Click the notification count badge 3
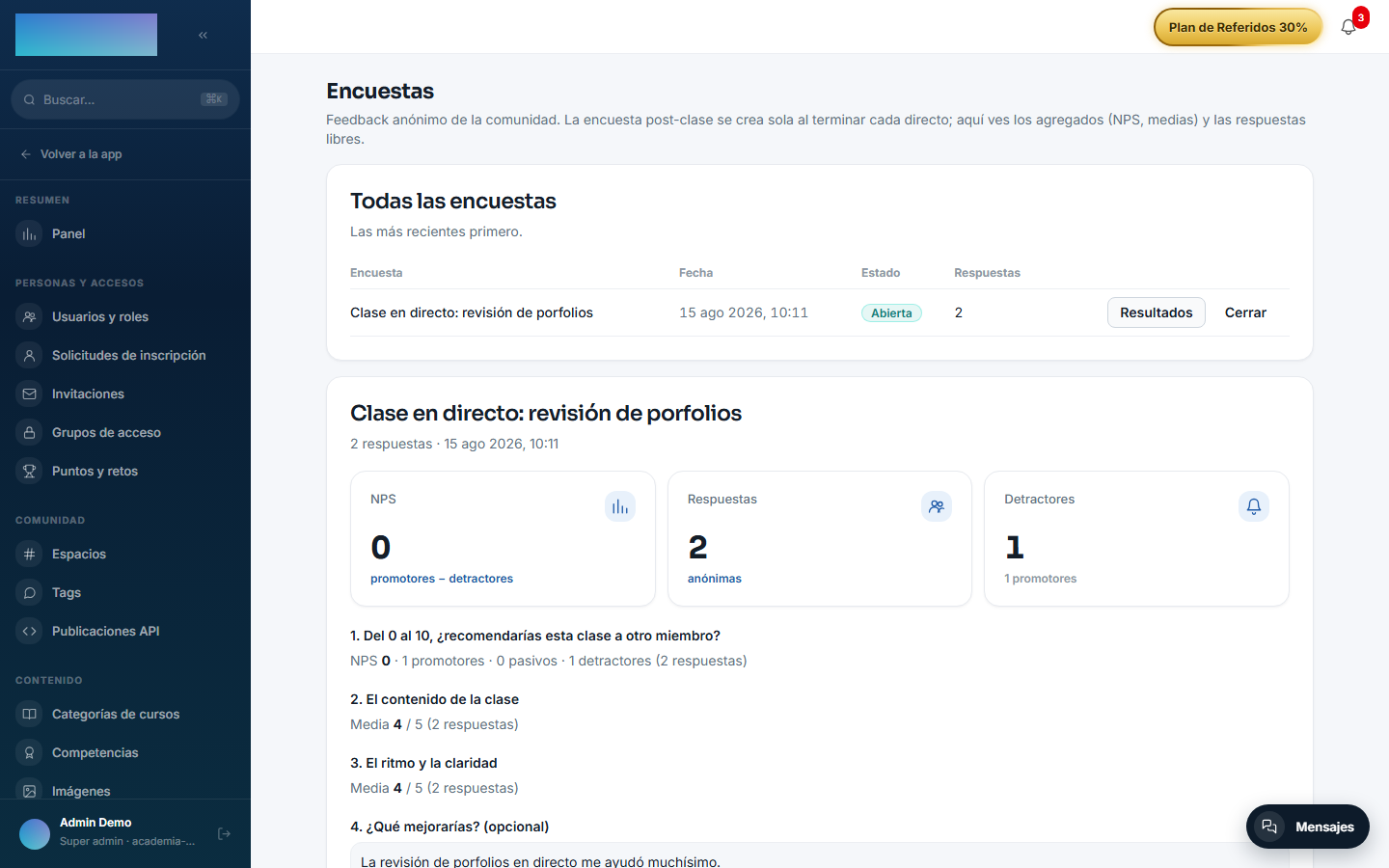1389x868 pixels. [x=1361, y=17]
